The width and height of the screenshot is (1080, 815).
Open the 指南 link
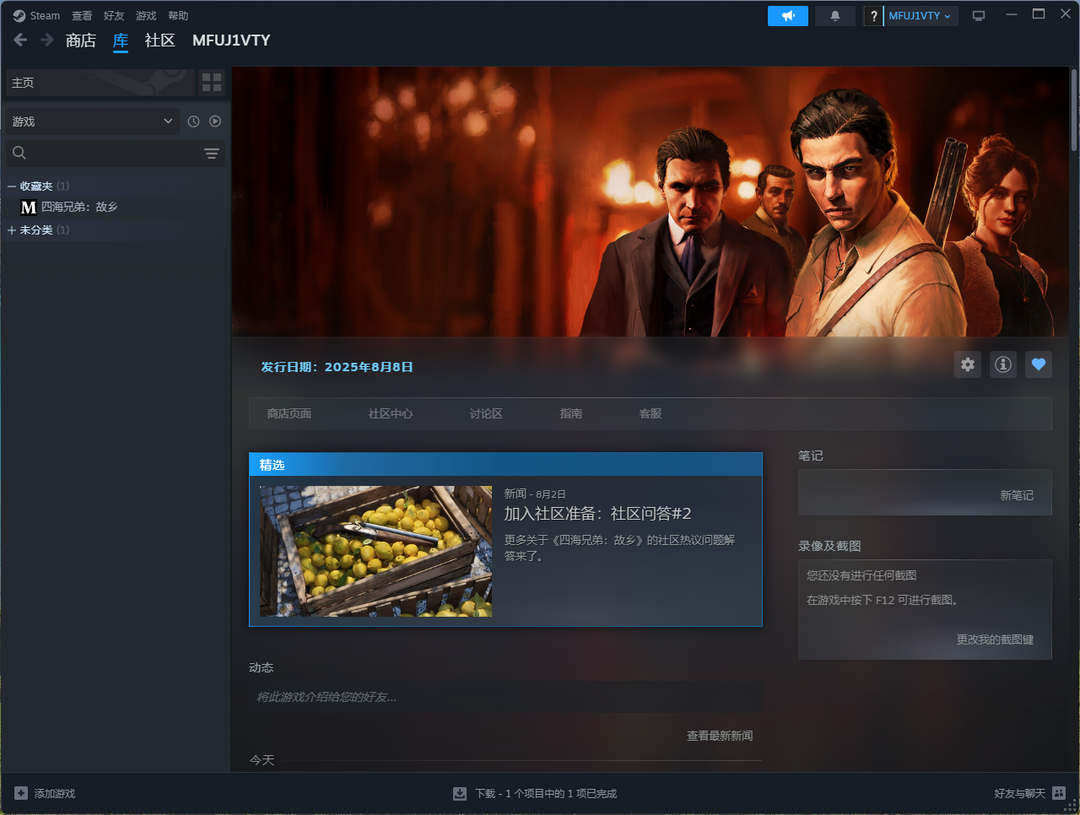(571, 413)
